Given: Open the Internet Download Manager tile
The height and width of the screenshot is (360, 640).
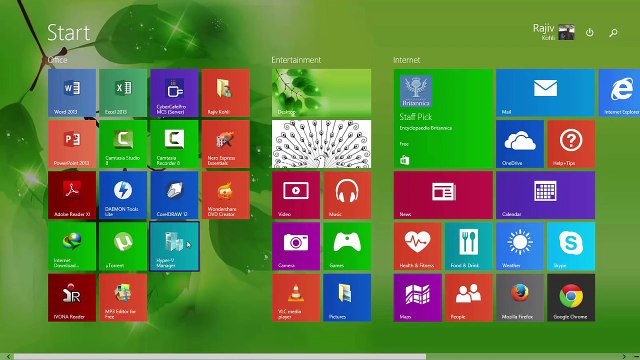Looking at the screenshot, I should click(72, 247).
